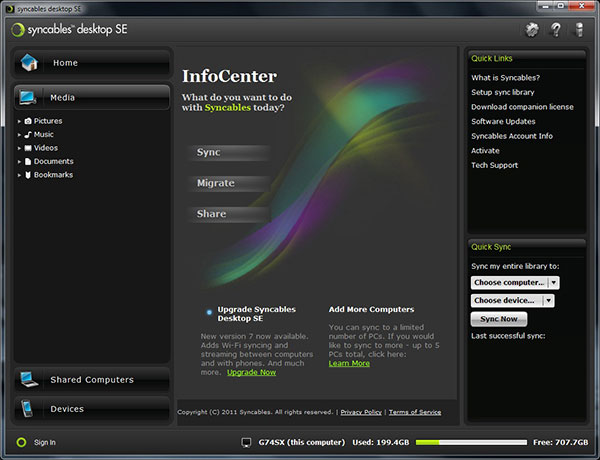Click the green Sign In circle icon
This screenshot has height=460, width=600.
point(21,442)
